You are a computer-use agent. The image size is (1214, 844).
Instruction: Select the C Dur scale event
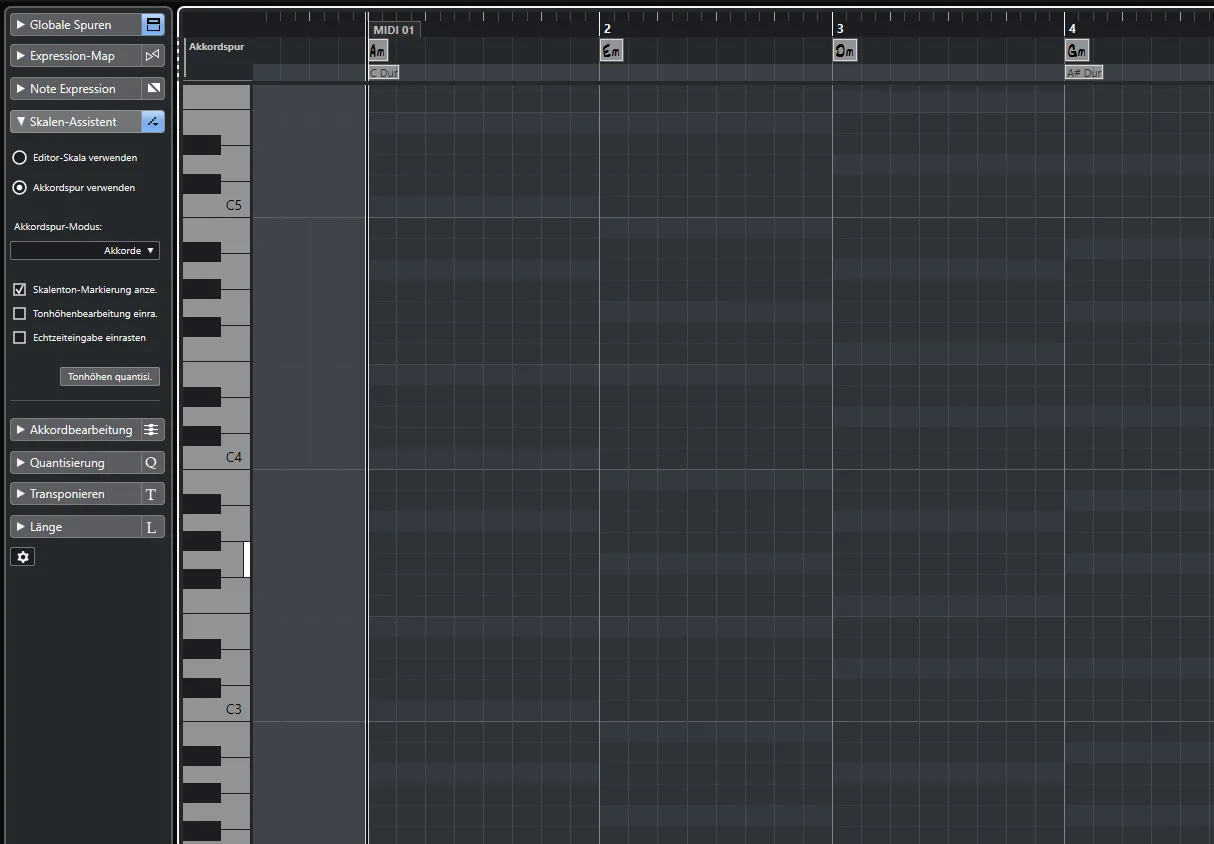click(x=384, y=73)
